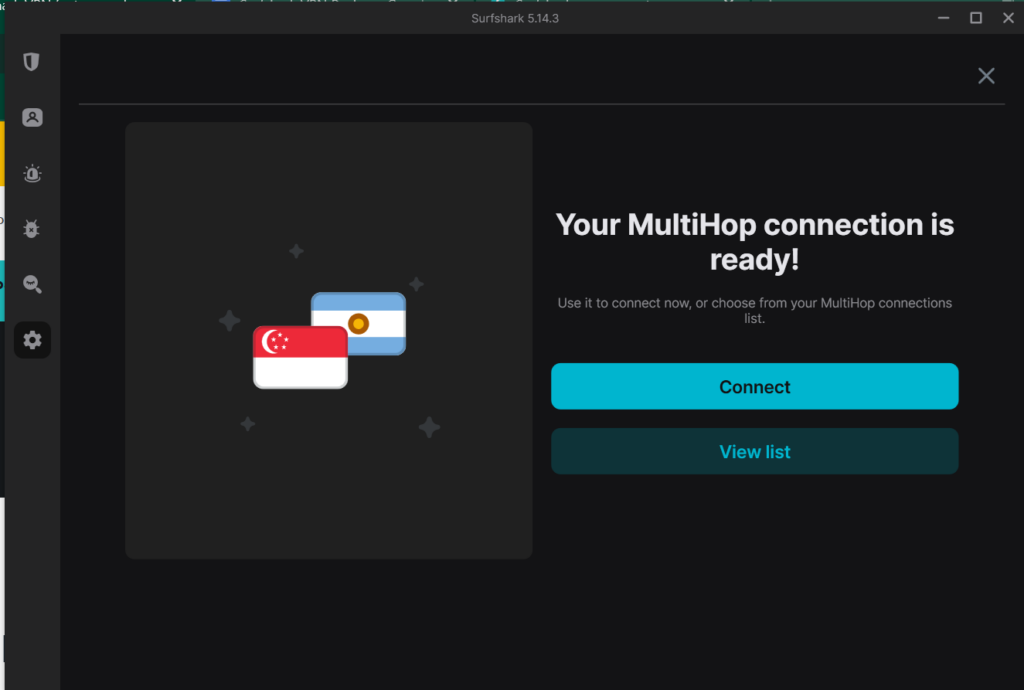Open the Alternative ID person icon
The image size is (1024, 690).
pyautogui.click(x=32, y=118)
